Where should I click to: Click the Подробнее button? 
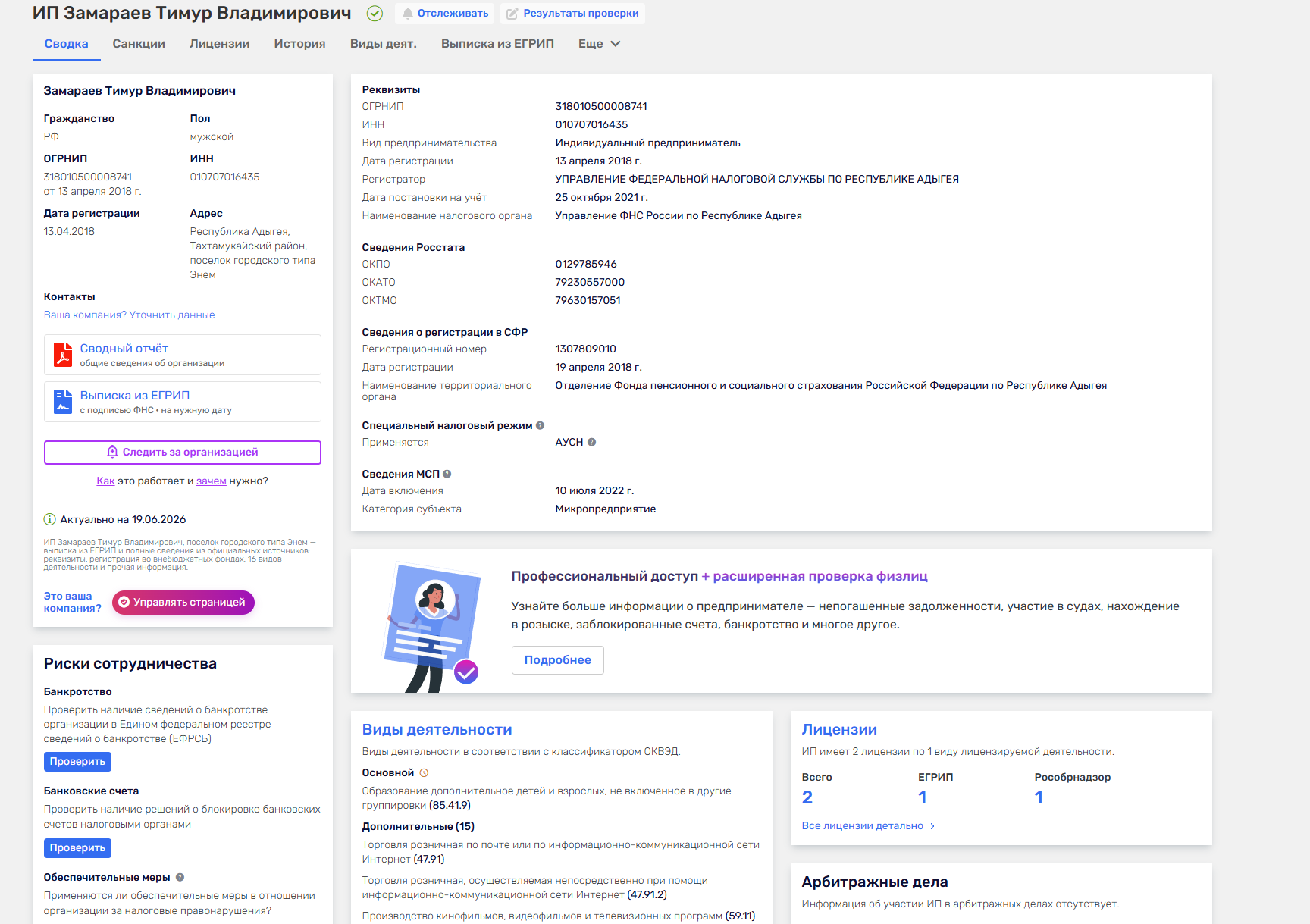(x=558, y=660)
